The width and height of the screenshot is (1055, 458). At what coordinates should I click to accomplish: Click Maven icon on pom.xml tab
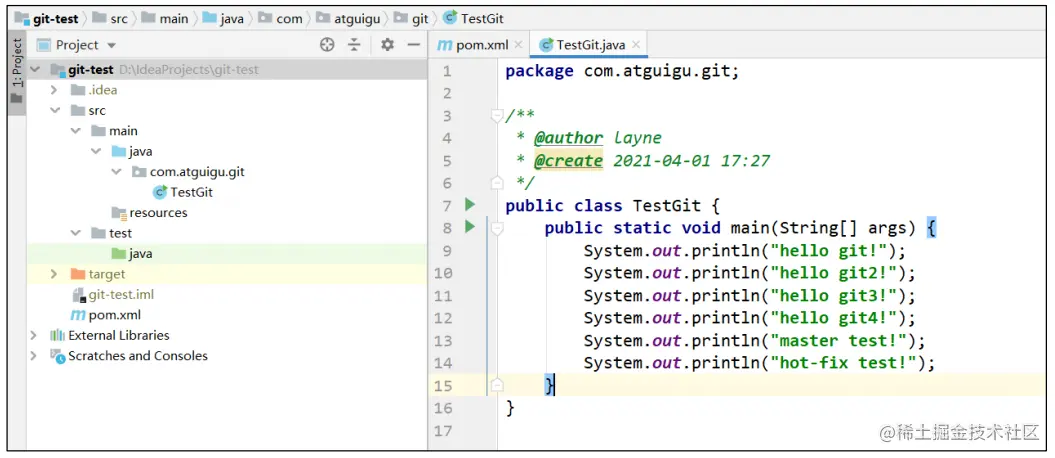click(x=445, y=45)
